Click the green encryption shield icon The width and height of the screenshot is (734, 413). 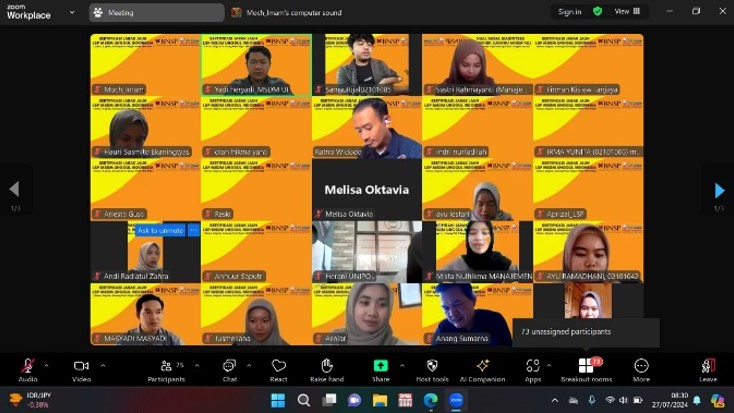coord(597,12)
